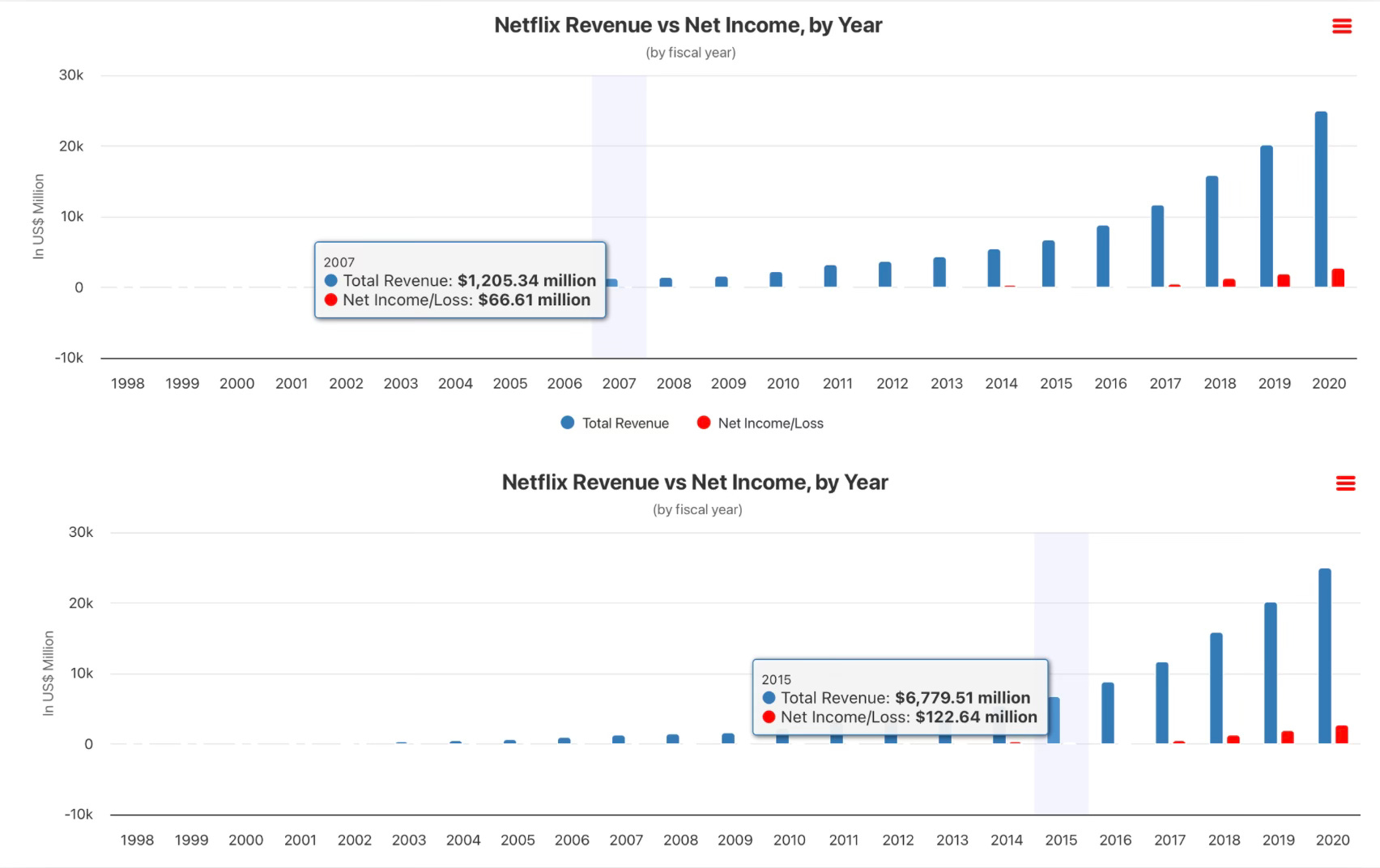Toggle Total Revenue series in top chart legend
1380x868 pixels.
615,423
